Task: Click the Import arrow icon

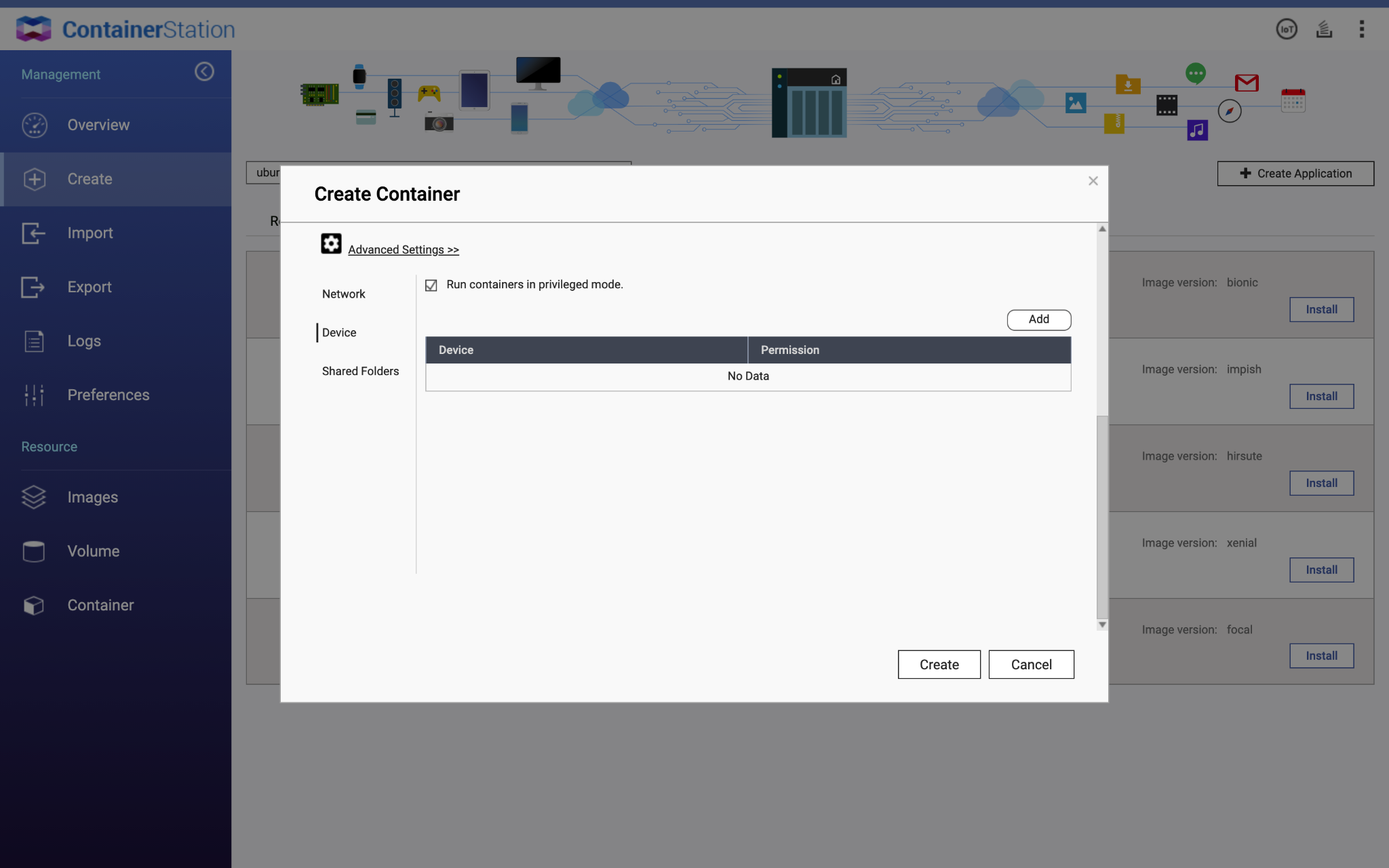Action: [x=34, y=233]
